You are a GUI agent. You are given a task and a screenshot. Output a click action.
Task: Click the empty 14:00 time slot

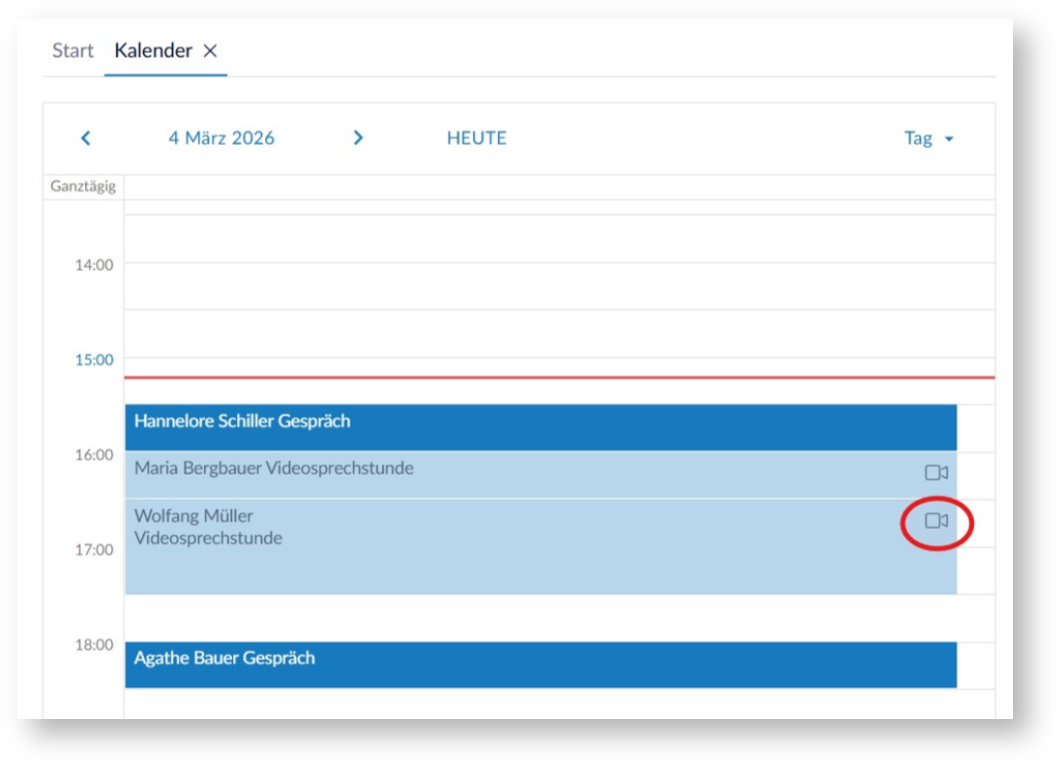pyautogui.click(x=558, y=286)
